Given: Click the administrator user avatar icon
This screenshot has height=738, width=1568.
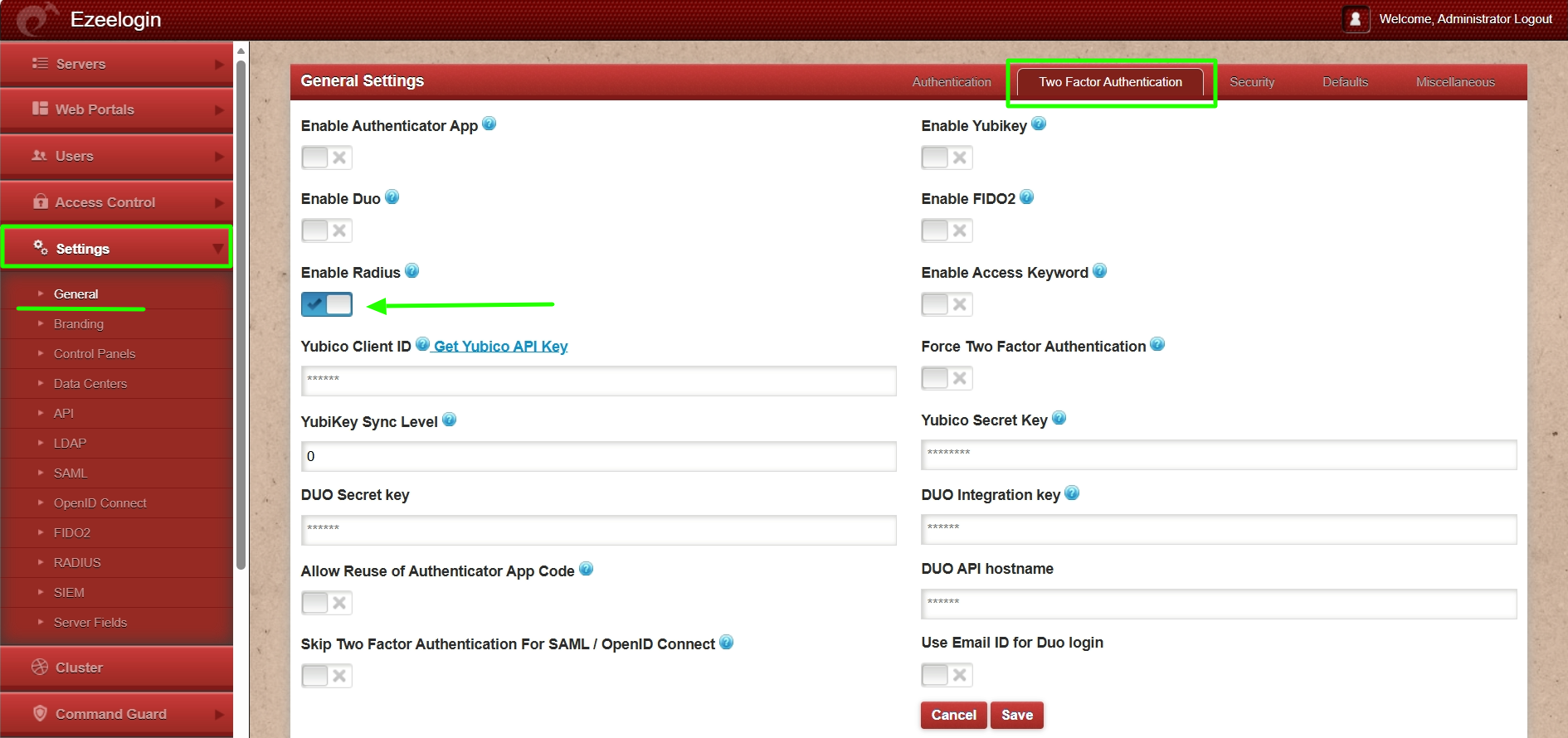Looking at the screenshot, I should tap(1355, 19).
